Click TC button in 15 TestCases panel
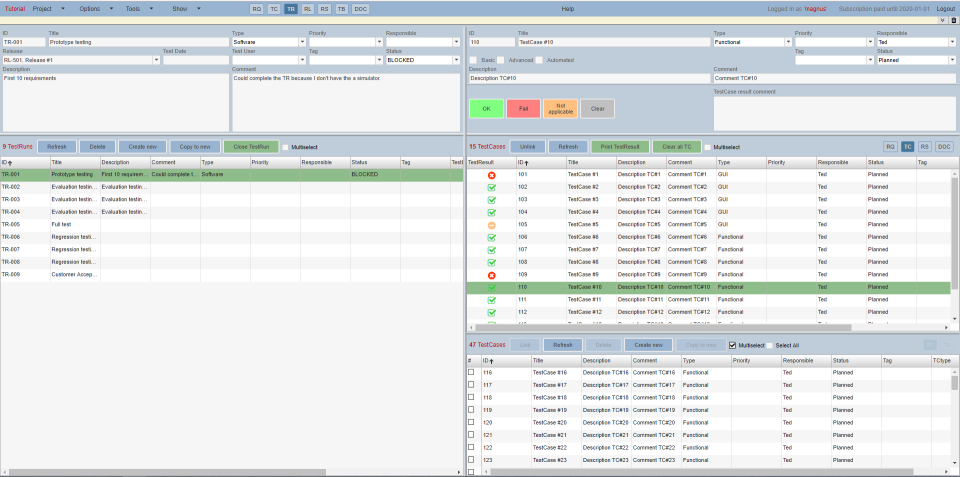This screenshot has width=960, height=477. click(x=908, y=147)
